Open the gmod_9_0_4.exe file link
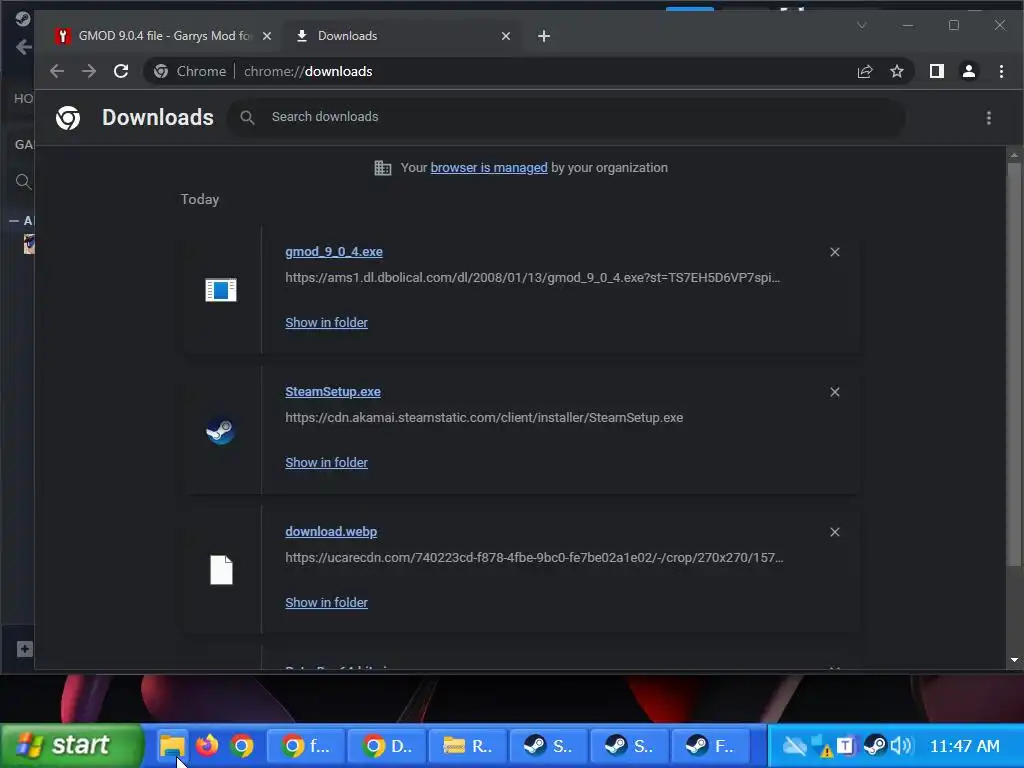 point(334,252)
